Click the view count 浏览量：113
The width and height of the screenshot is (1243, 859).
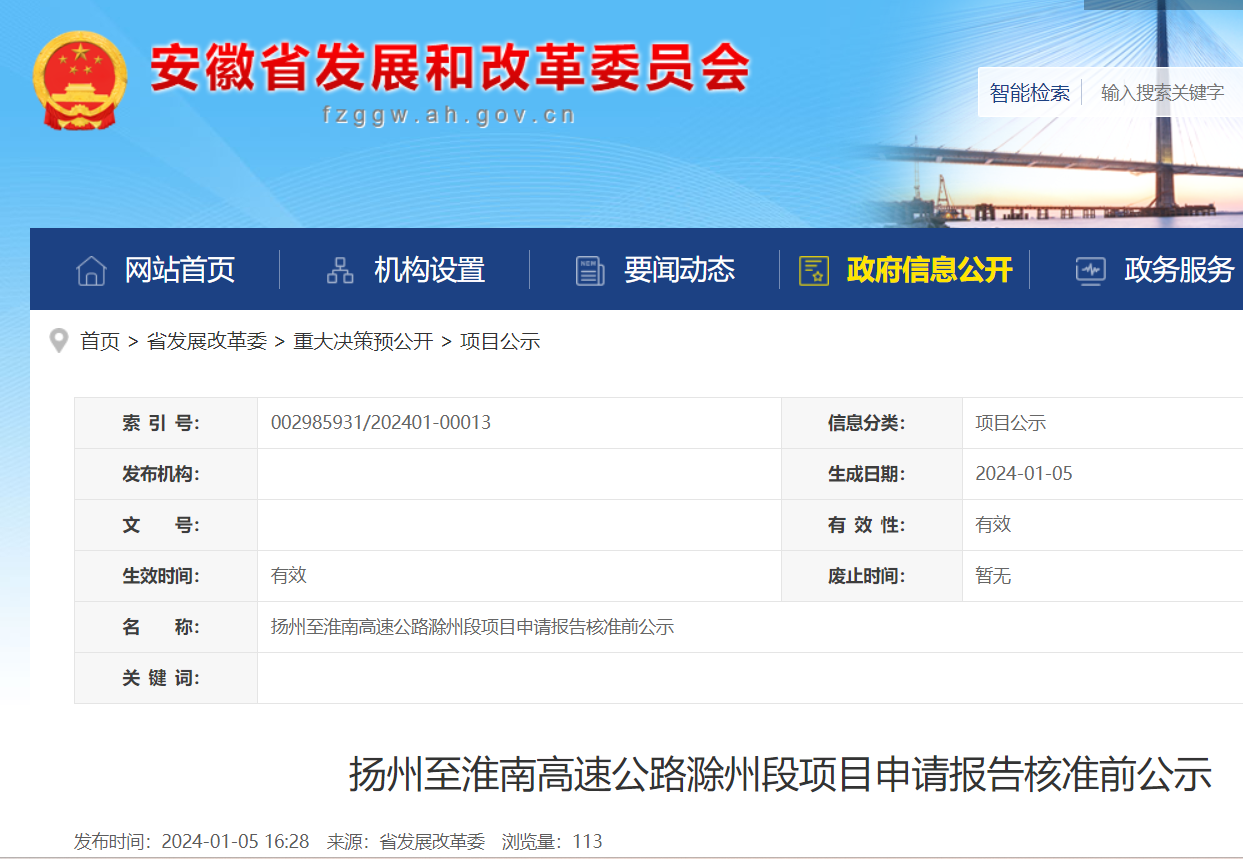pyautogui.click(x=552, y=842)
